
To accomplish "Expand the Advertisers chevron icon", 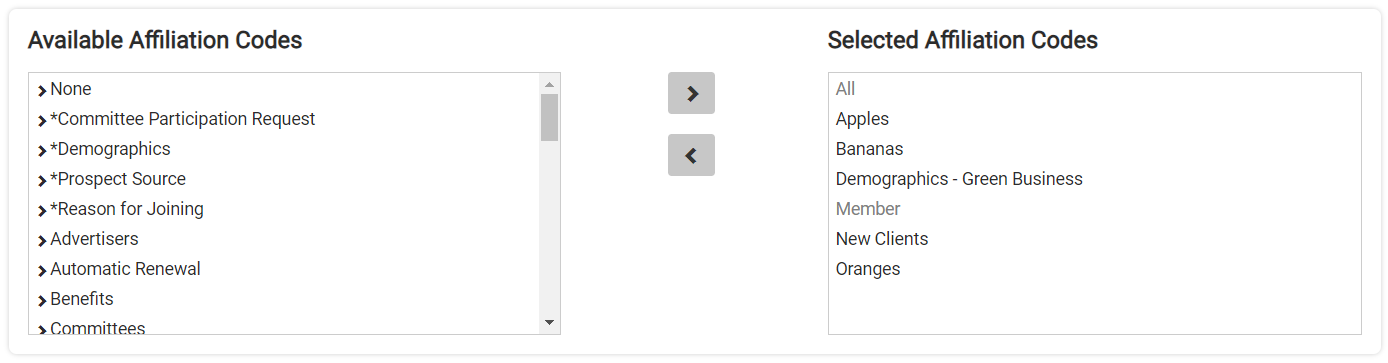I will 42,241.
